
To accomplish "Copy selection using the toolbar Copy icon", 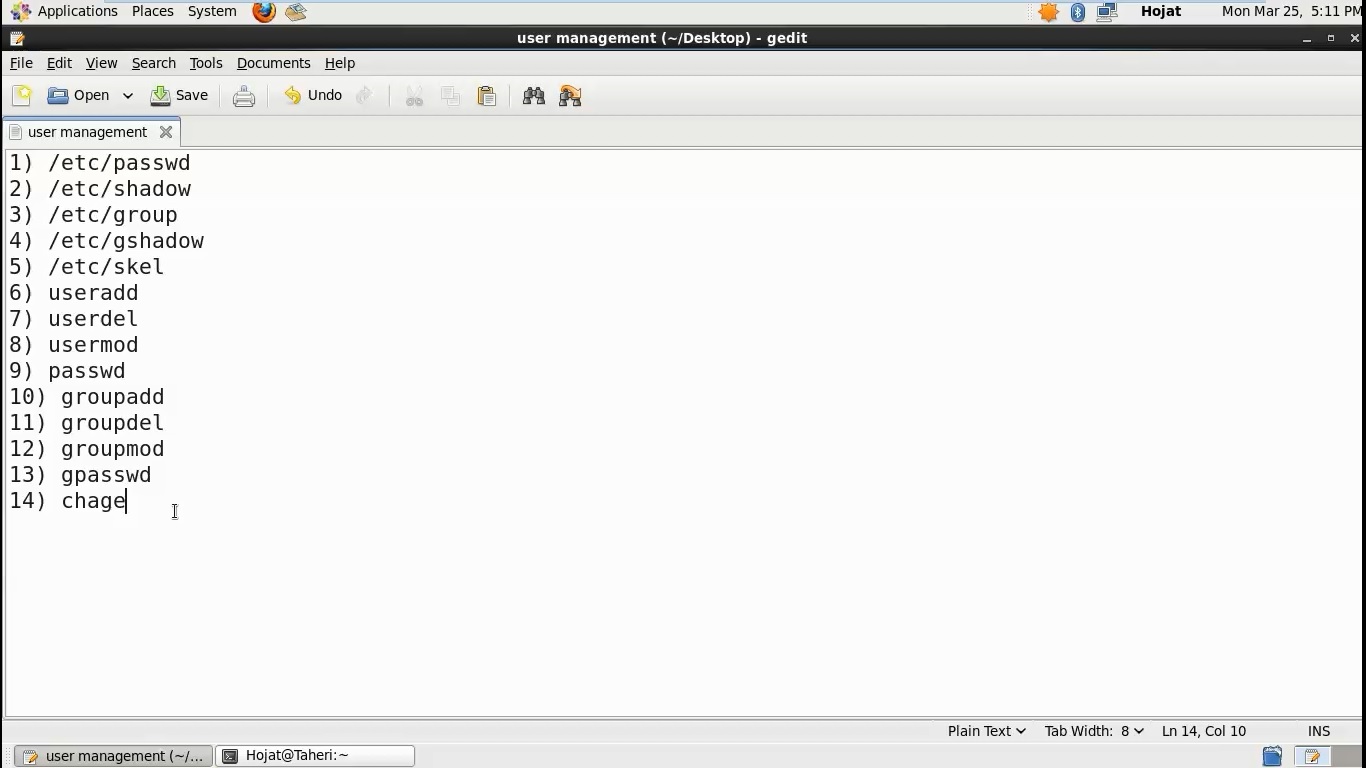I will pos(451,96).
